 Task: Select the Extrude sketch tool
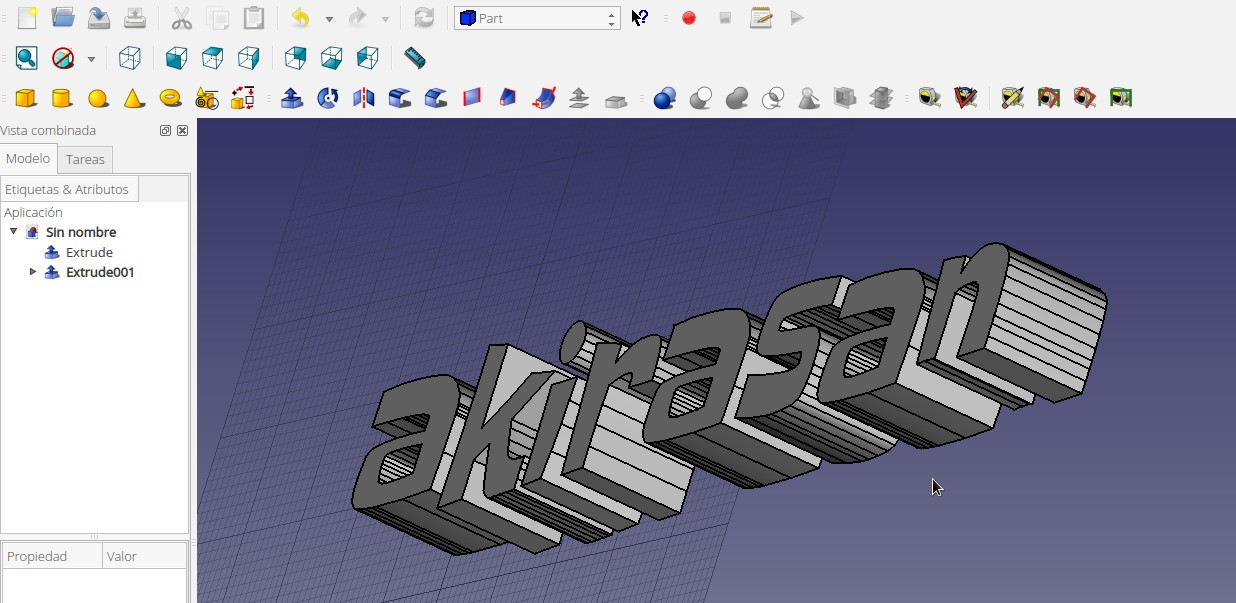(292, 98)
